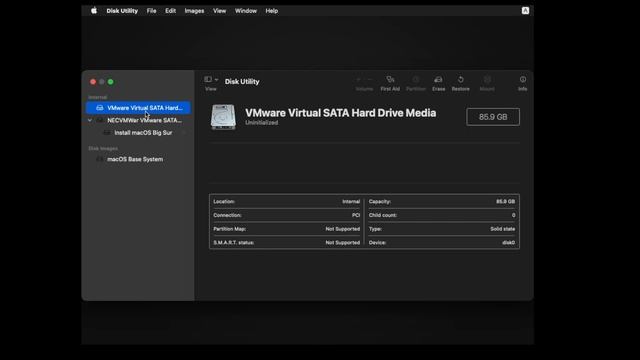Click the S.M.A.R.T. status row
Image resolution: width=640 pixels, height=360 pixels.
(x=287, y=242)
